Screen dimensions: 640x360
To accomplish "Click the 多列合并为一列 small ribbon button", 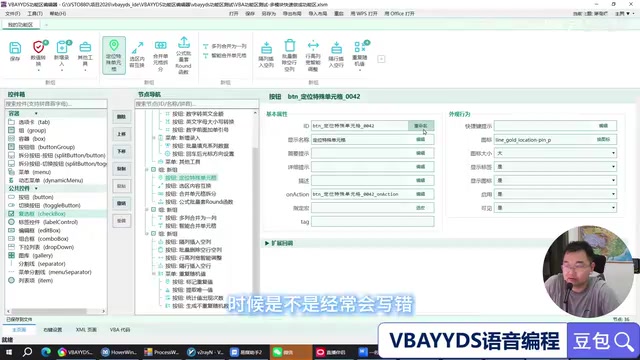I will [225, 47].
